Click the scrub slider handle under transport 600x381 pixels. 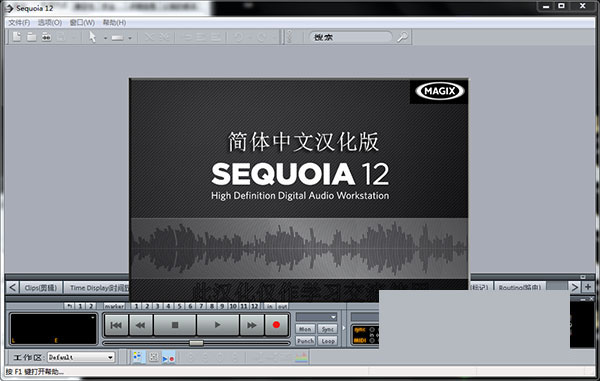coord(196,343)
